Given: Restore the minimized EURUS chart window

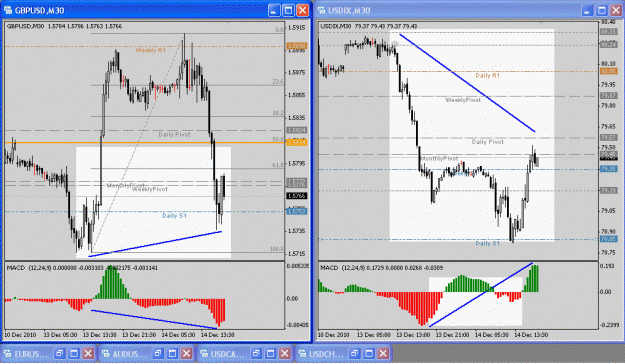Looking at the screenshot, I should [60, 353].
